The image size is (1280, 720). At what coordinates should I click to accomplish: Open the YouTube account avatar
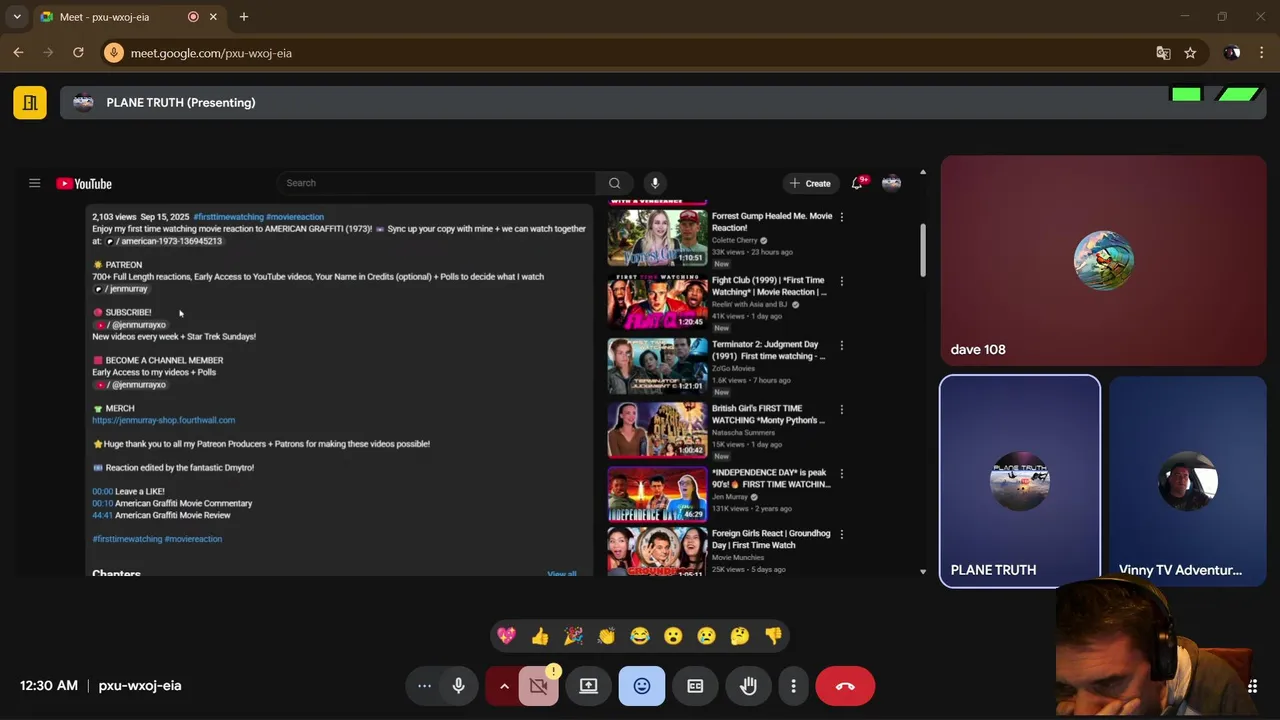click(891, 183)
